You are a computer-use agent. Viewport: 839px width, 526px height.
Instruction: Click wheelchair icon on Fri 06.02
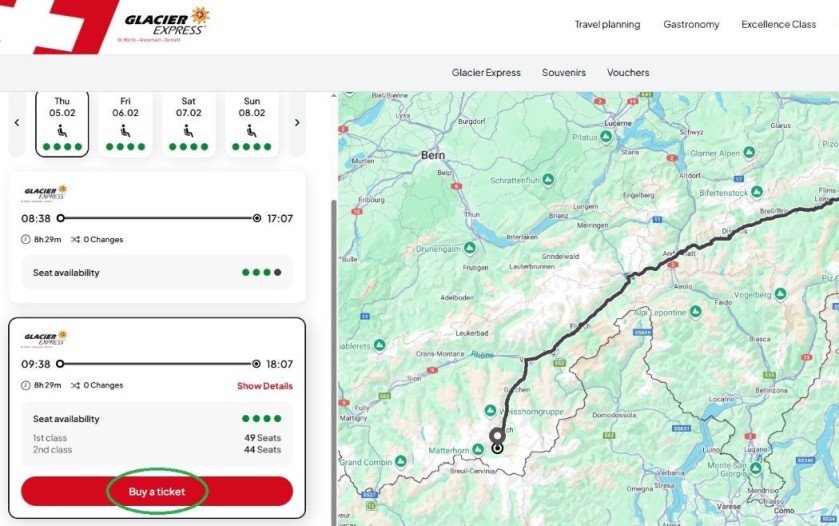click(x=125, y=131)
